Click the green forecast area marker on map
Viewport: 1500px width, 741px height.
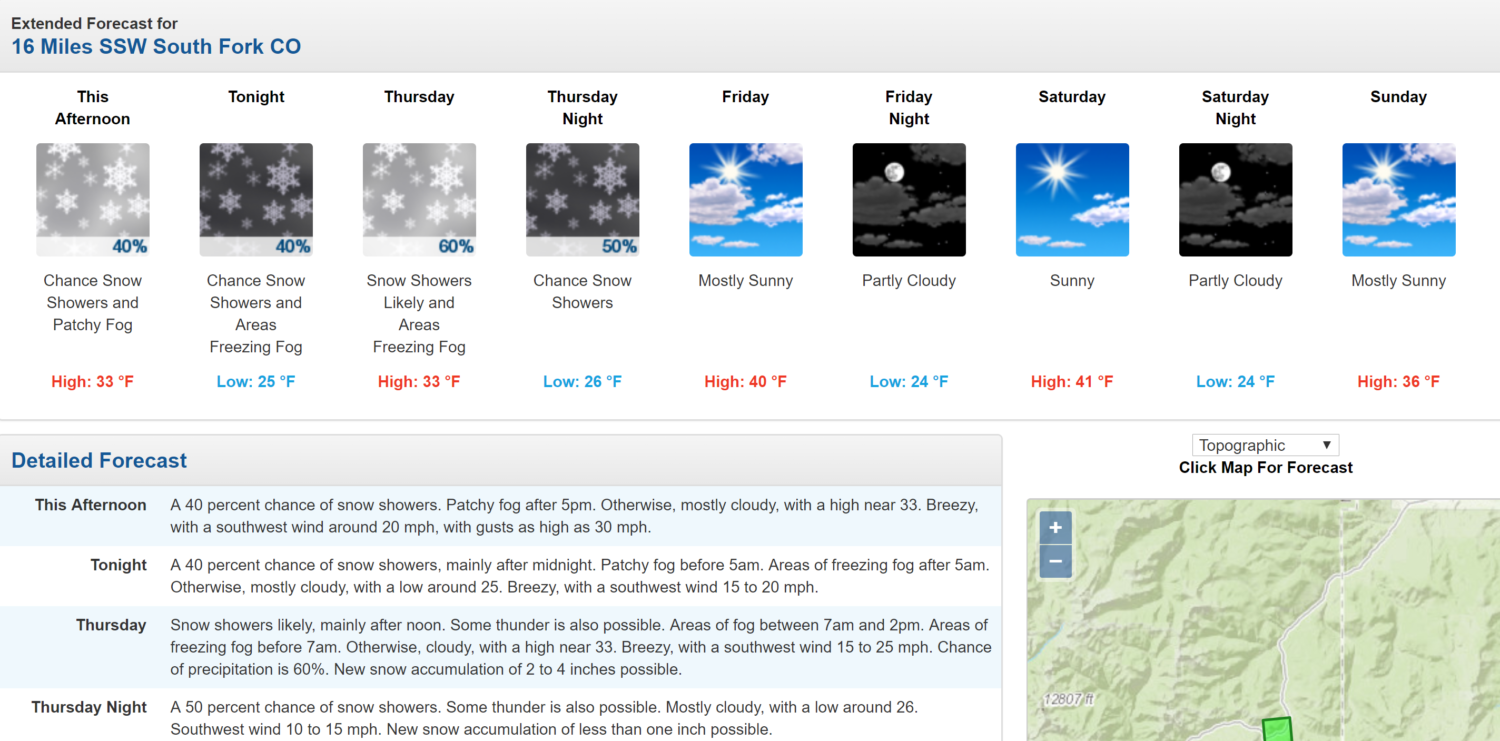1277,729
